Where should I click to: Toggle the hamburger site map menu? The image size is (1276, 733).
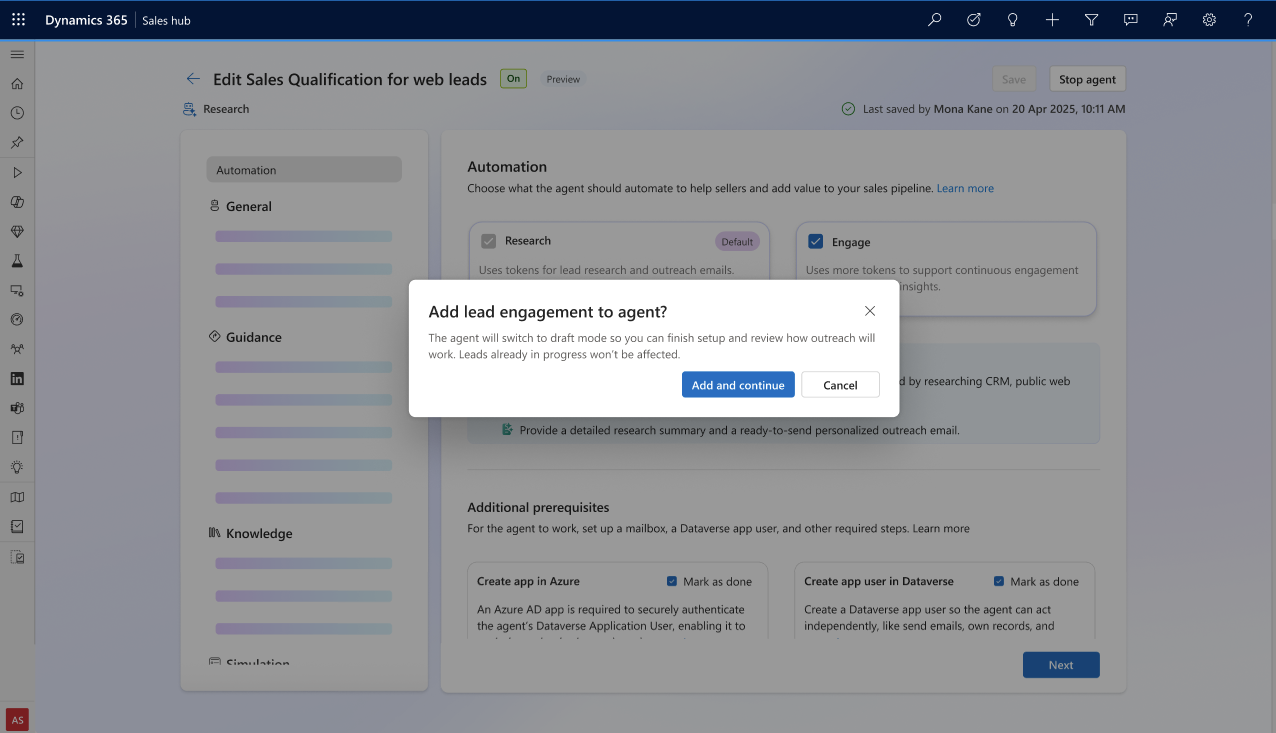[x=17, y=54]
